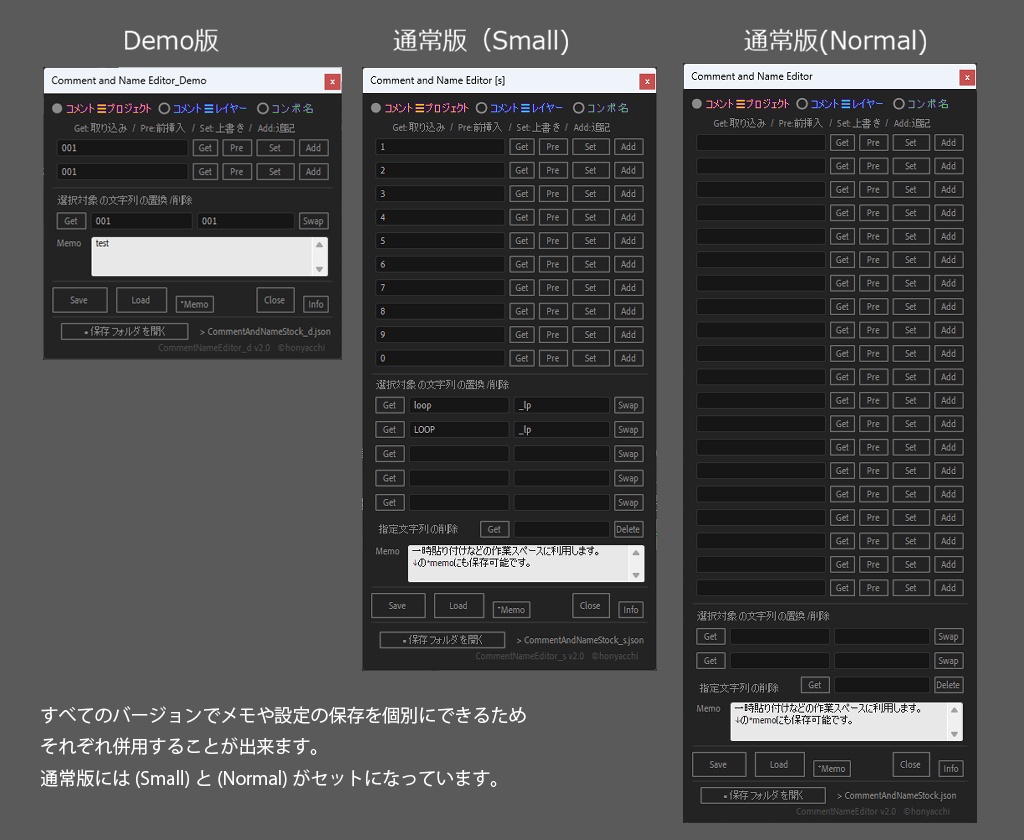1024x840 pixels.
Task: Click first Swap button in Normal editor
Action: point(948,637)
